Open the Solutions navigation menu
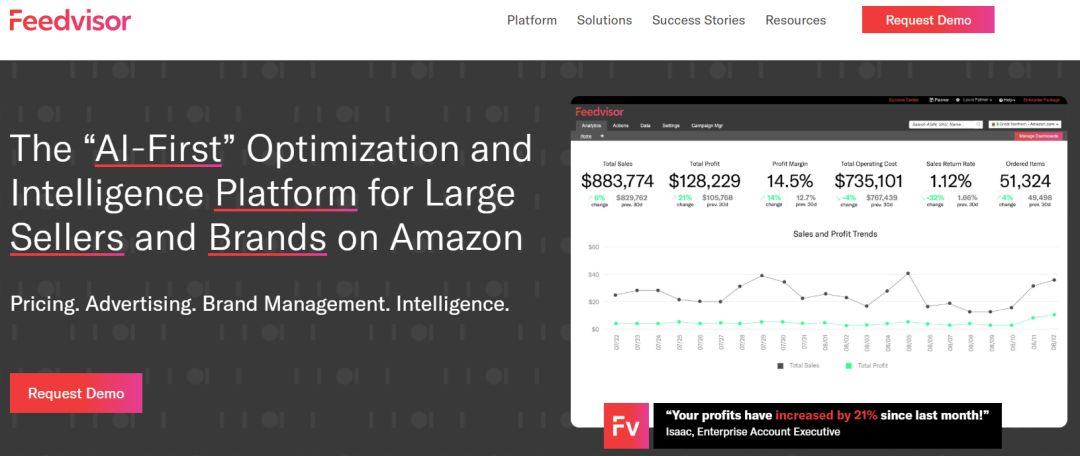1080x456 pixels. pyautogui.click(x=604, y=20)
